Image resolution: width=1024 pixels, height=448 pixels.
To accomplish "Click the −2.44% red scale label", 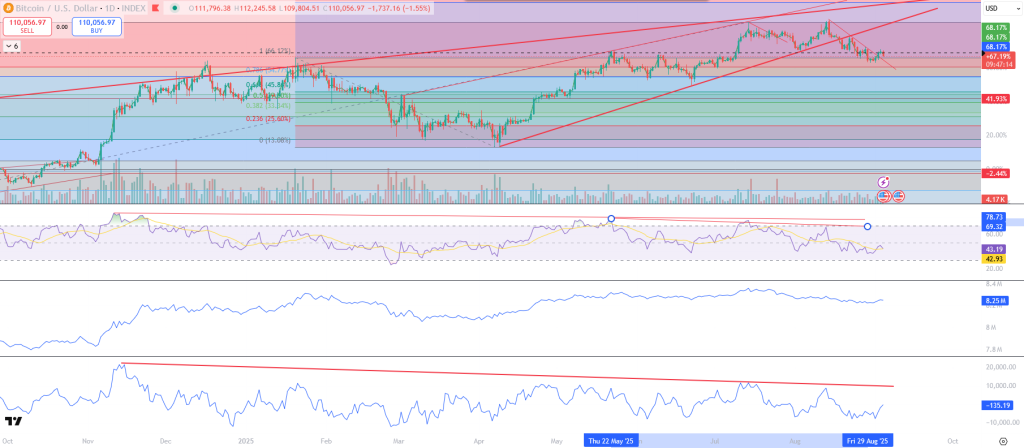I will tap(997, 173).
